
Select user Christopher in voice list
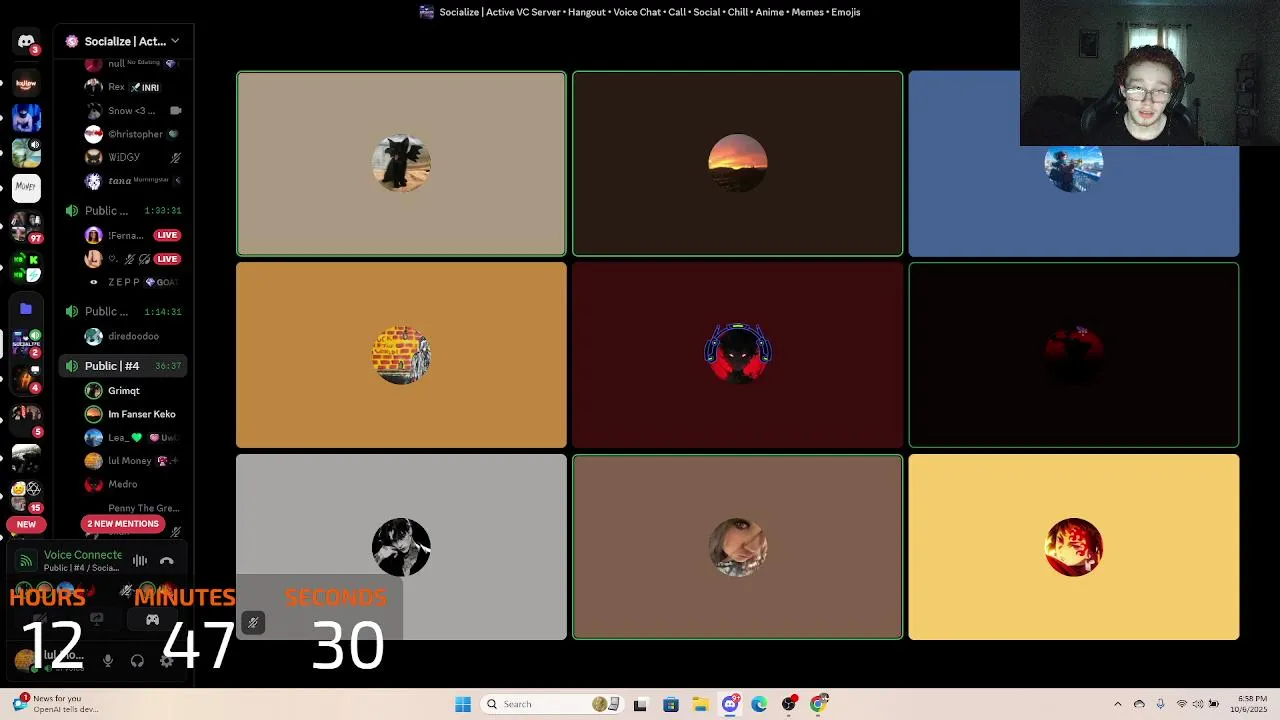click(x=132, y=134)
